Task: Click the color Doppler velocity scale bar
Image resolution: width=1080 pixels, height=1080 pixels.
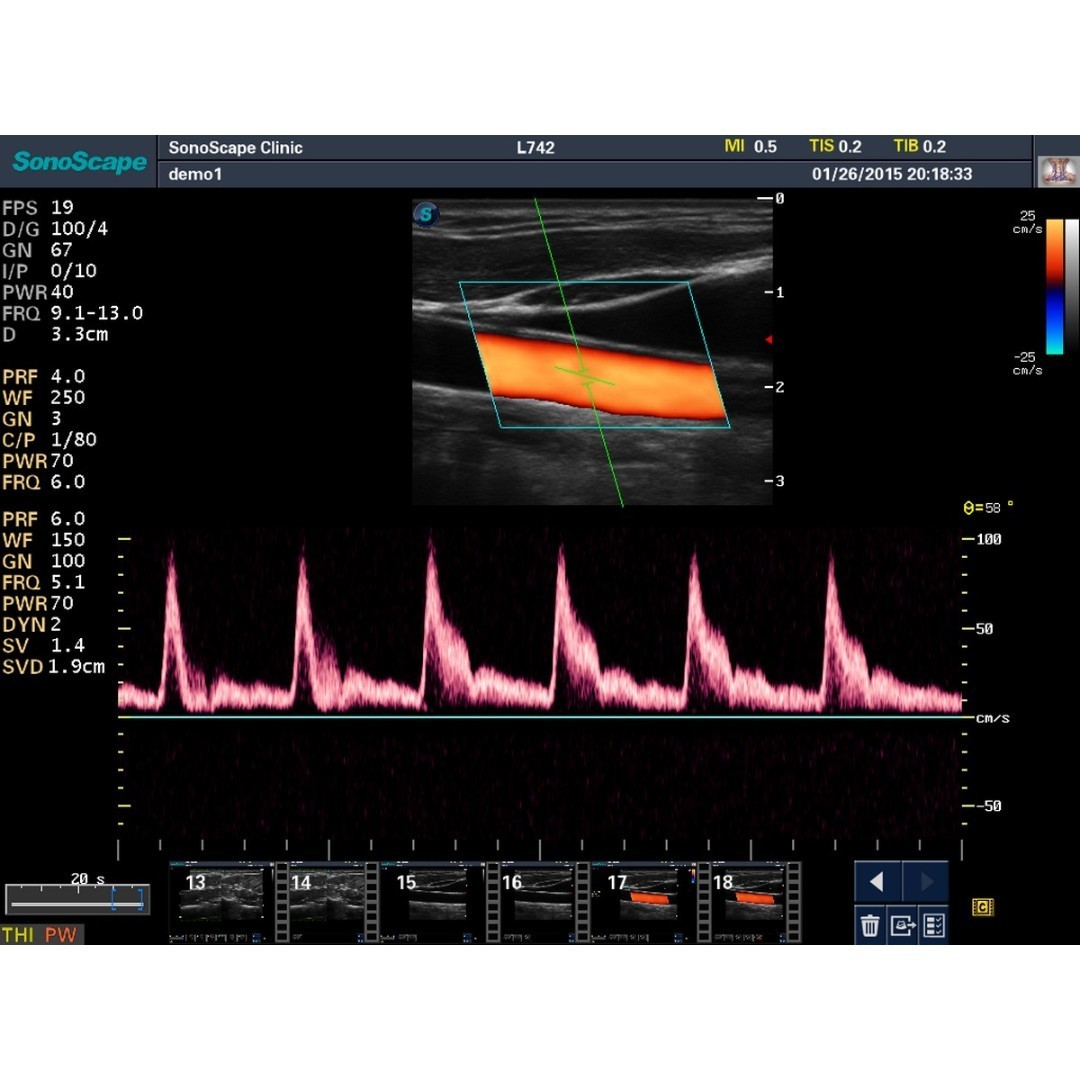Action: (x=1055, y=287)
